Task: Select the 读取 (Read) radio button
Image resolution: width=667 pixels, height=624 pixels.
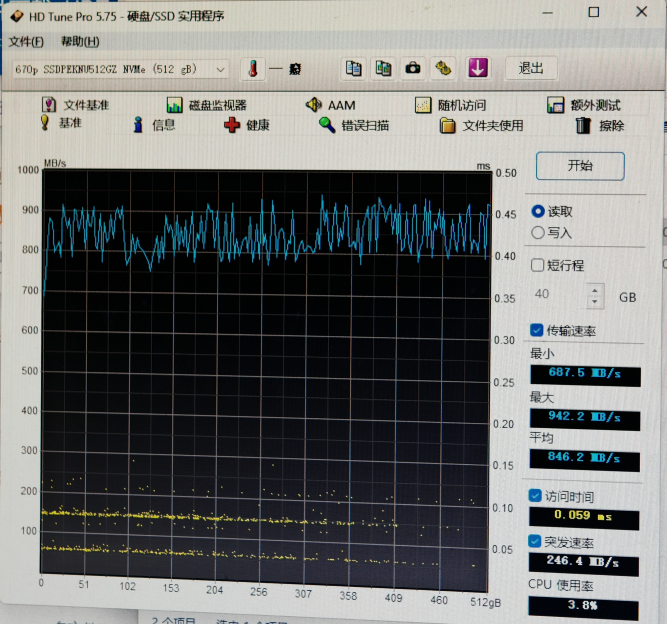Action: click(x=538, y=211)
